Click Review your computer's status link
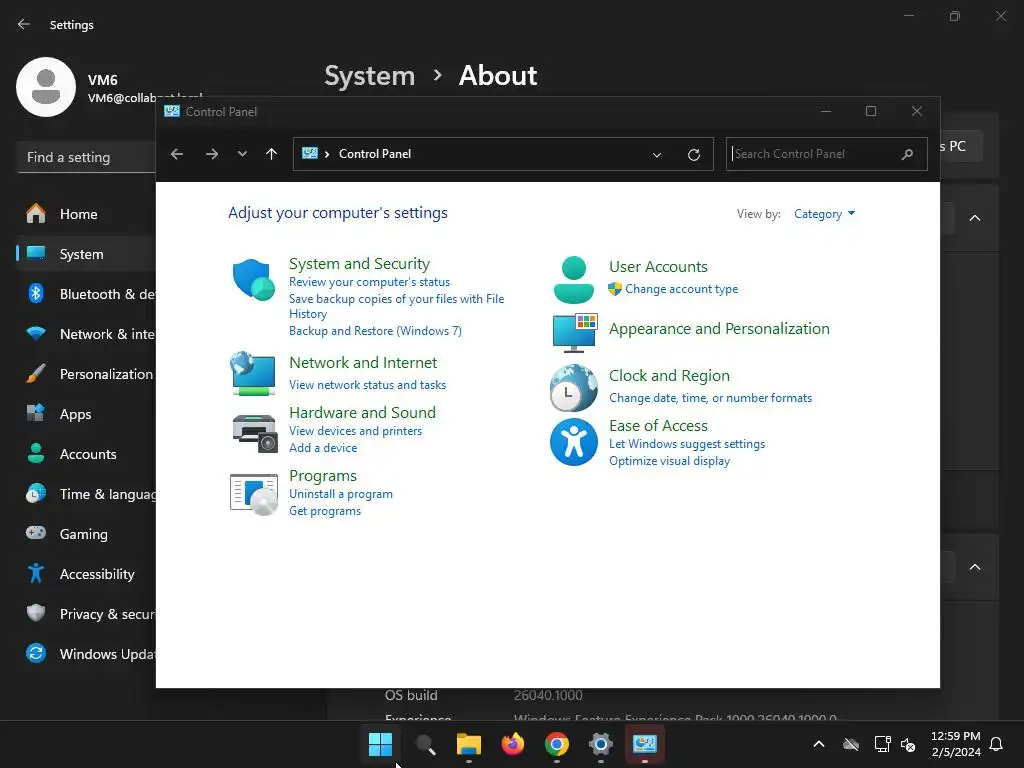 click(370, 282)
